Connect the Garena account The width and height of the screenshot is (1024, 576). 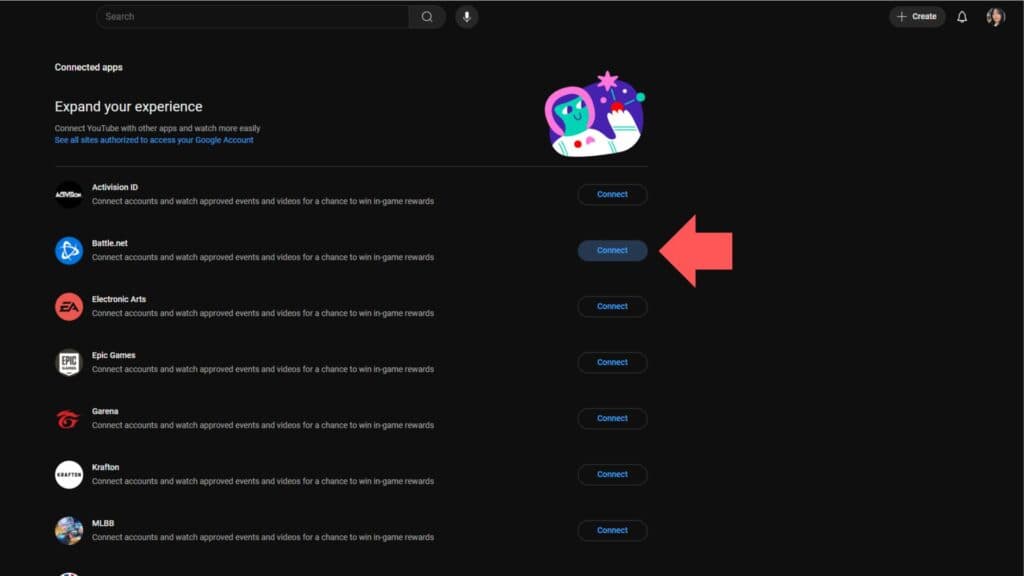pyautogui.click(x=612, y=418)
